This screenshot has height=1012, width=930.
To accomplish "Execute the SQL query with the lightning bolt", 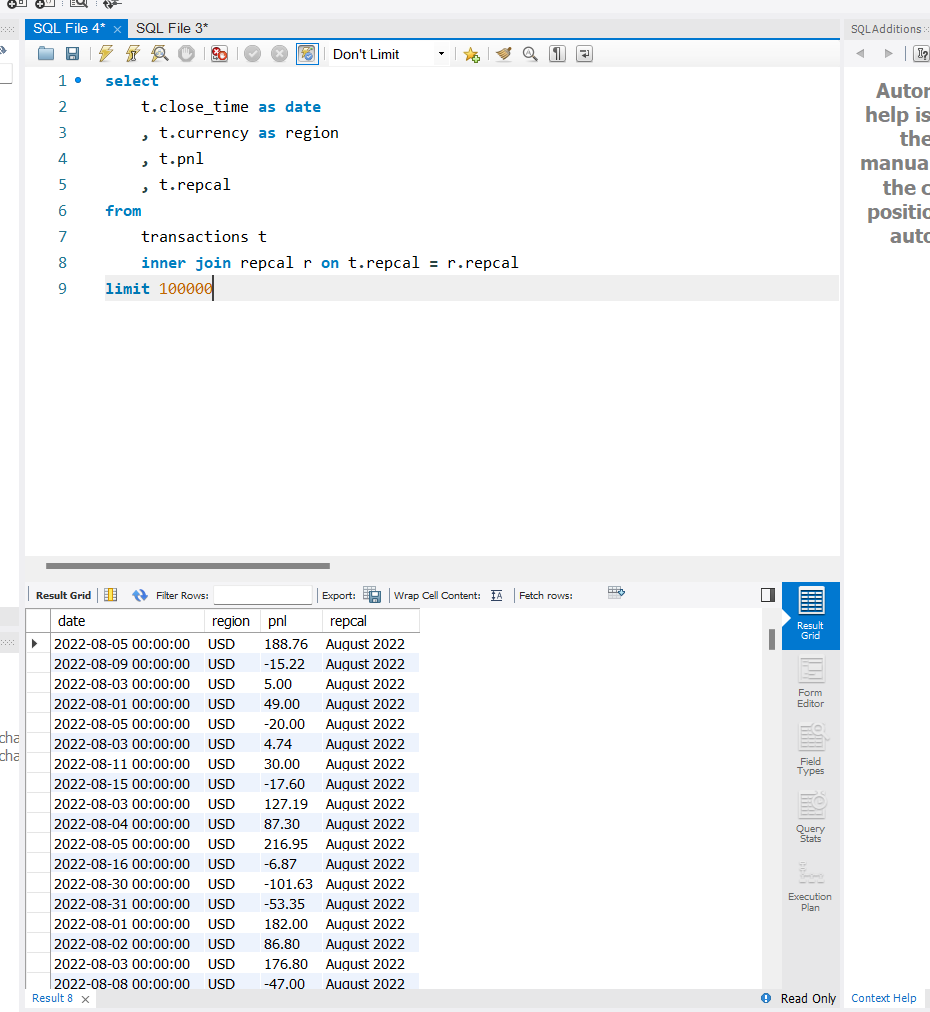I will [x=107, y=53].
